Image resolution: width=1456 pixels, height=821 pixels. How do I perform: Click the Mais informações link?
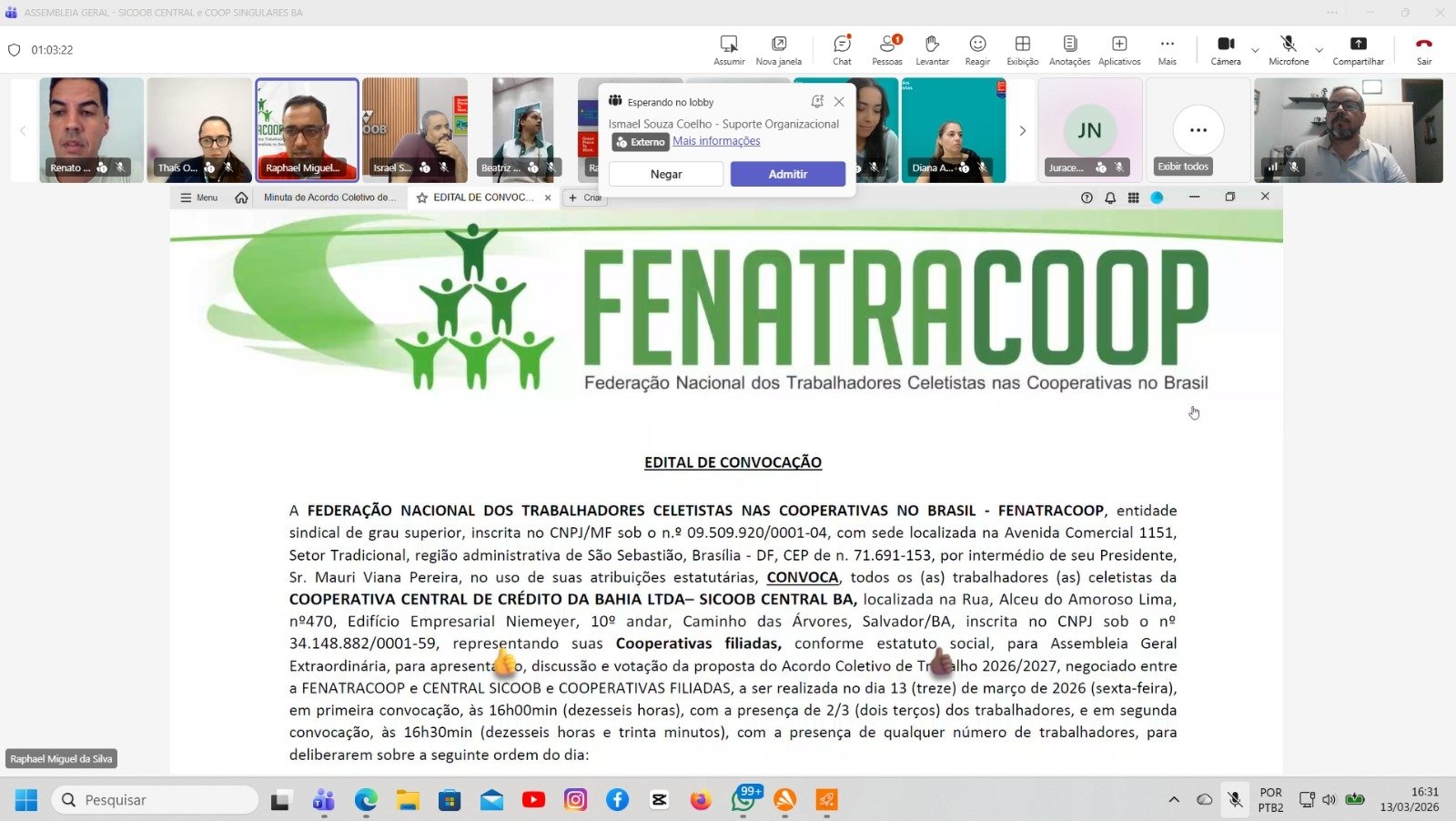click(716, 141)
